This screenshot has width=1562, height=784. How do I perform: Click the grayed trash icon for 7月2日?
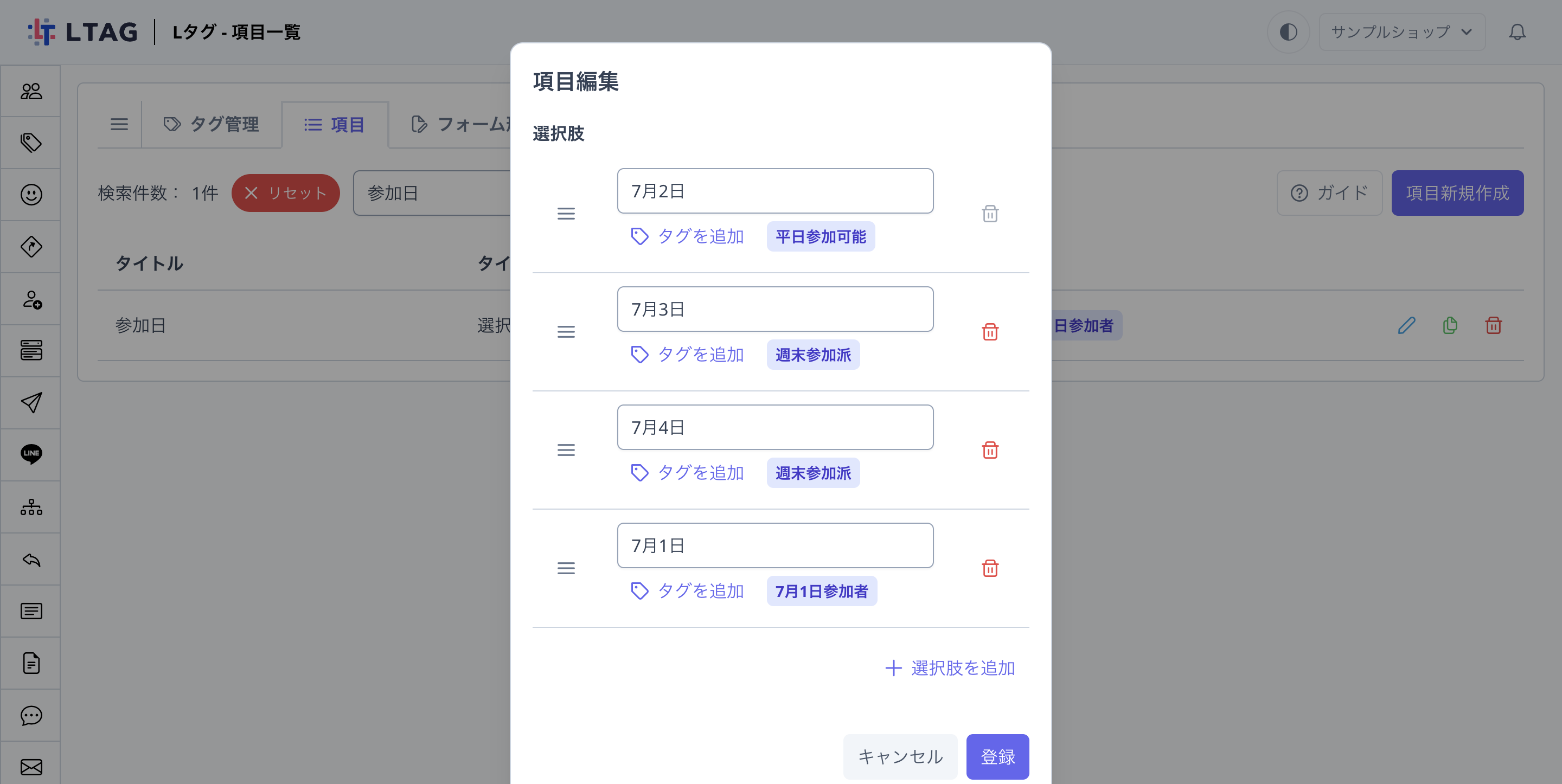click(x=990, y=214)
